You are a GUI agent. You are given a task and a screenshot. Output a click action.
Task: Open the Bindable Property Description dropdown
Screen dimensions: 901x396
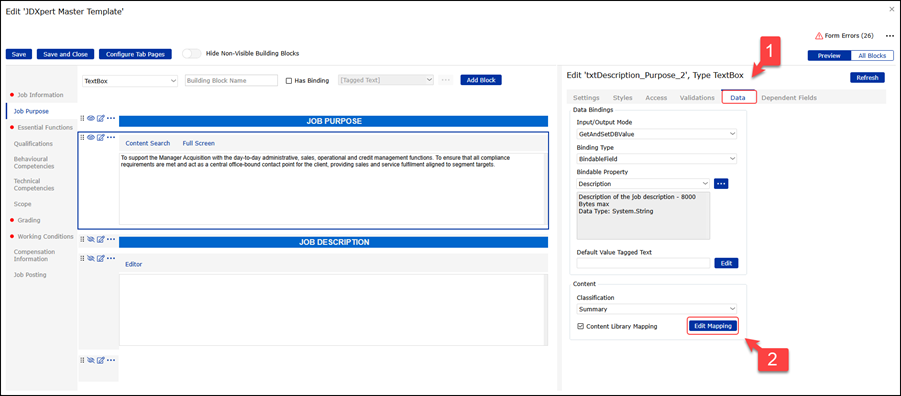pyautogui.click(x=644, y=183)
